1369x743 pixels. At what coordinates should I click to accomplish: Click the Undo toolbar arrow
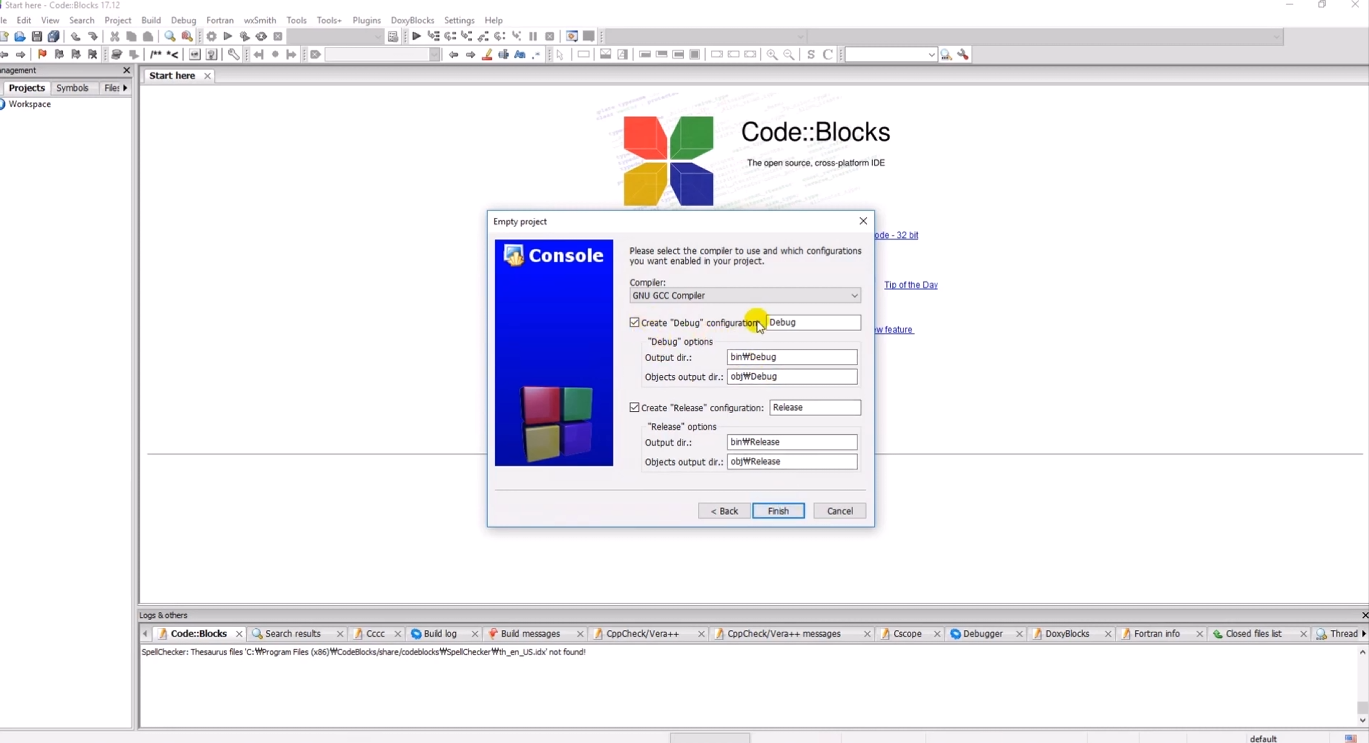pyautogui.click(x=76, y=37)
